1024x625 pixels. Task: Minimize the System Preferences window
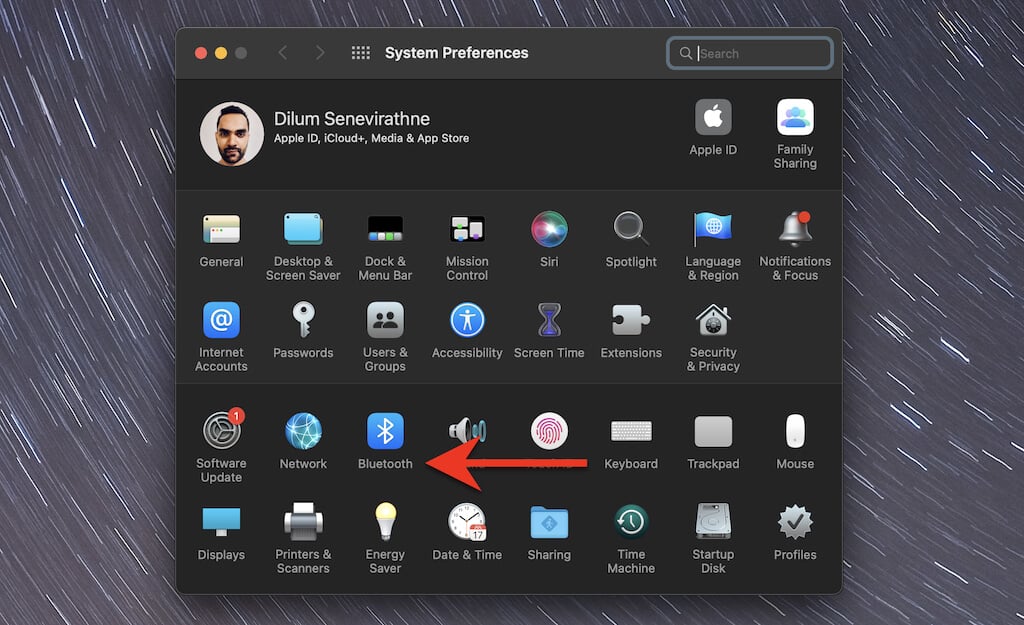point(221,53)
